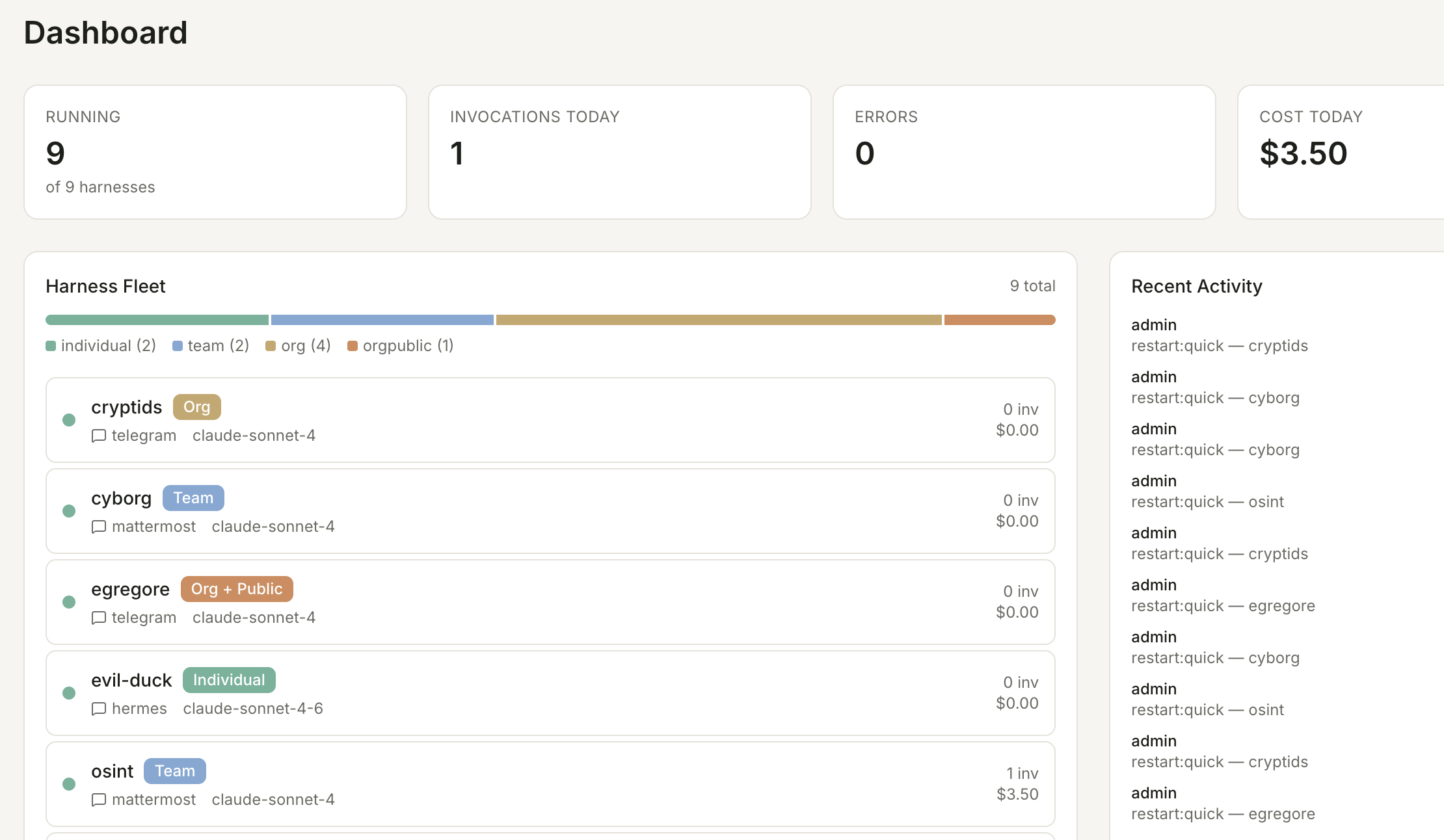
Task: Open the cryptids harness name
Action: (126, 408)
